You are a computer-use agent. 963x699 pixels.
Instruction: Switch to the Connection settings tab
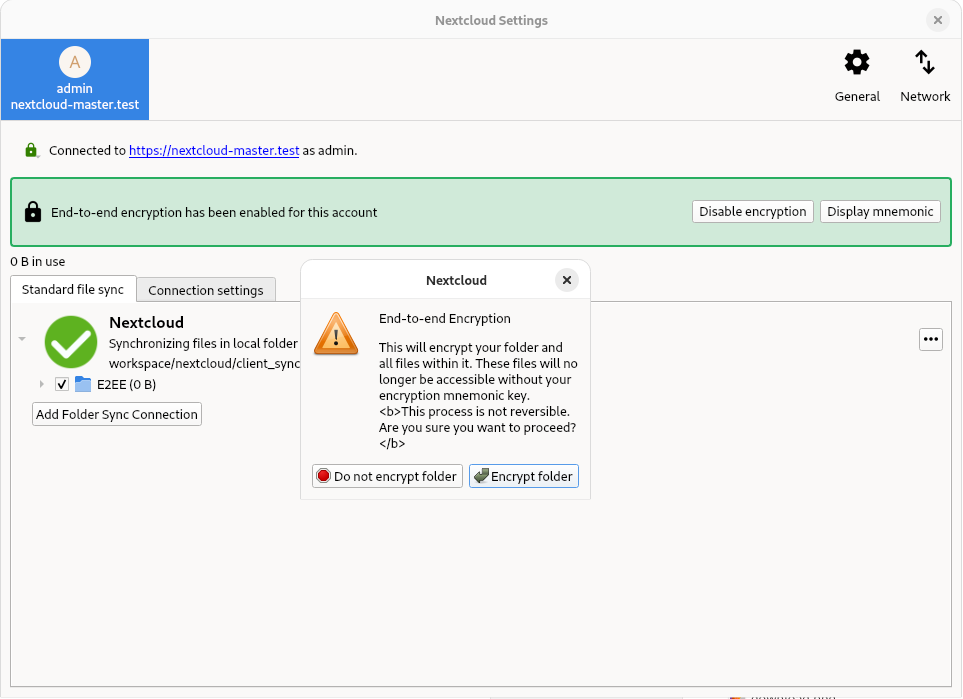206,290
